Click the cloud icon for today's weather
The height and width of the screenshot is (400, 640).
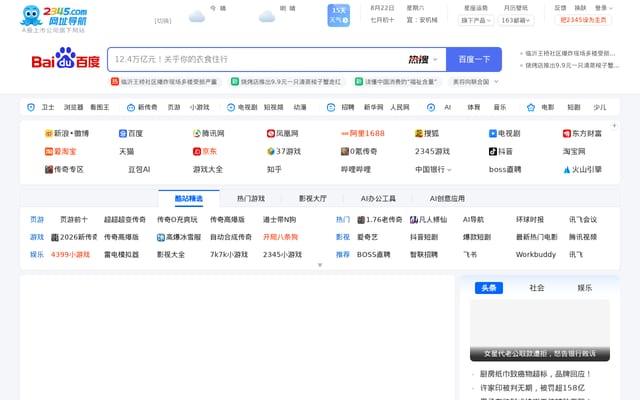click(197, 17)
